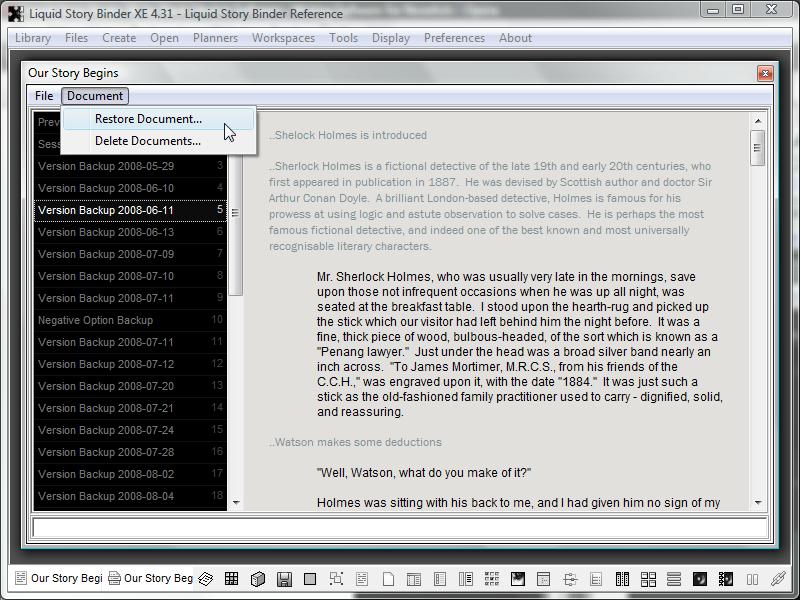Click the three horizontal bars icon
Screen dimensions: 800x600
(674, 579)
